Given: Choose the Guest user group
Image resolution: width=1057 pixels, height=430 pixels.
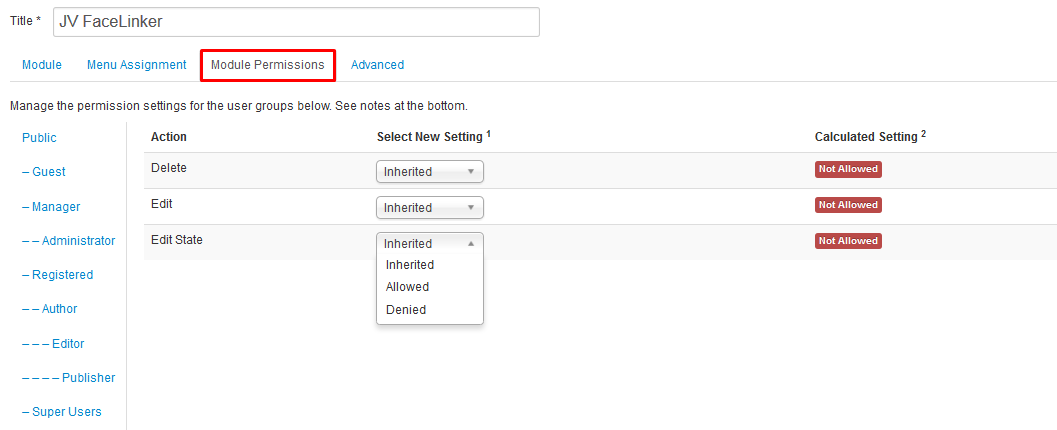Looking at the screenshot, I should 44,172.
